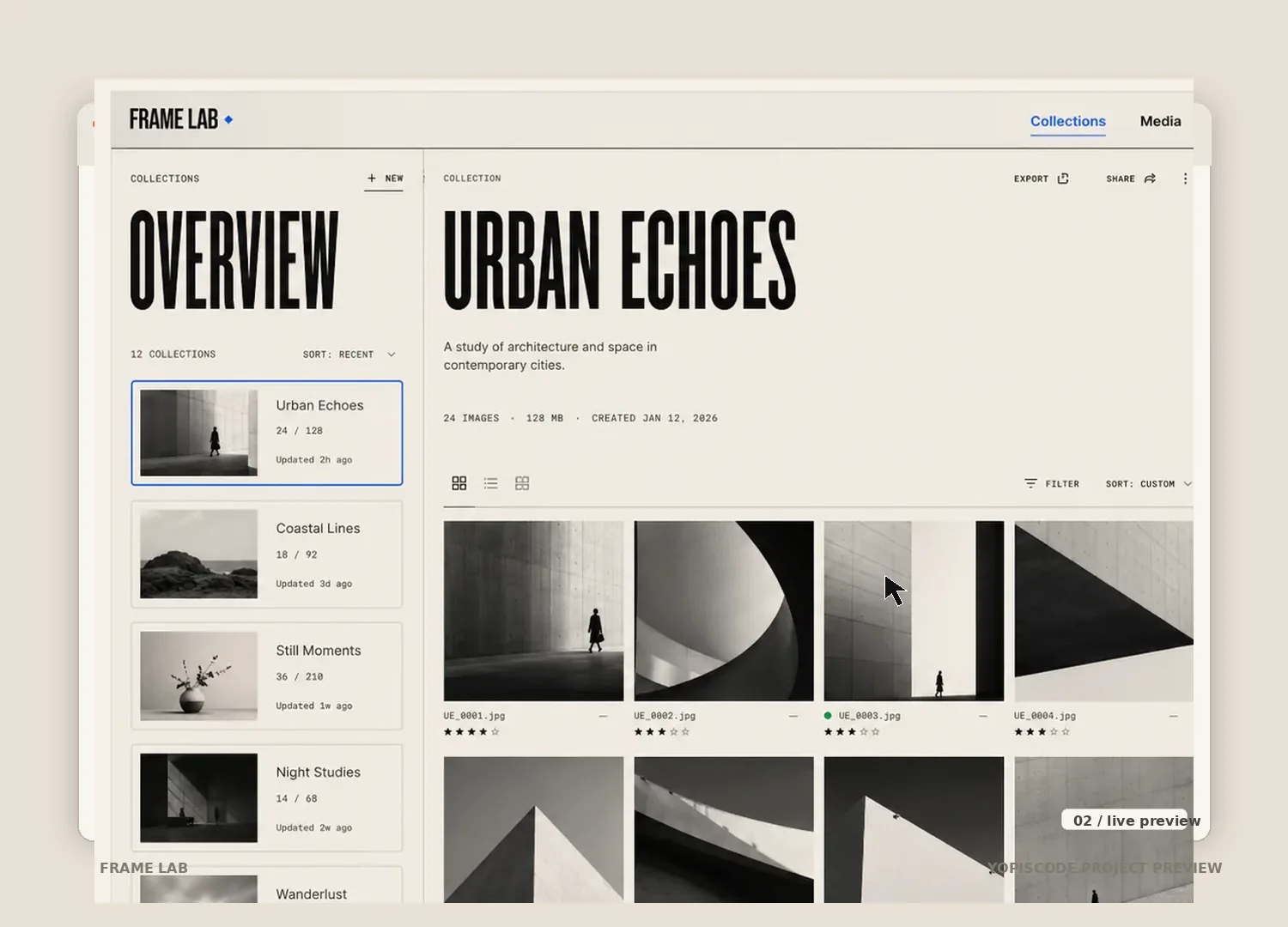This screenshot has height=927, width=1288.
Task: Share the Urban Echoes collection
Action: click(1131, 179)
